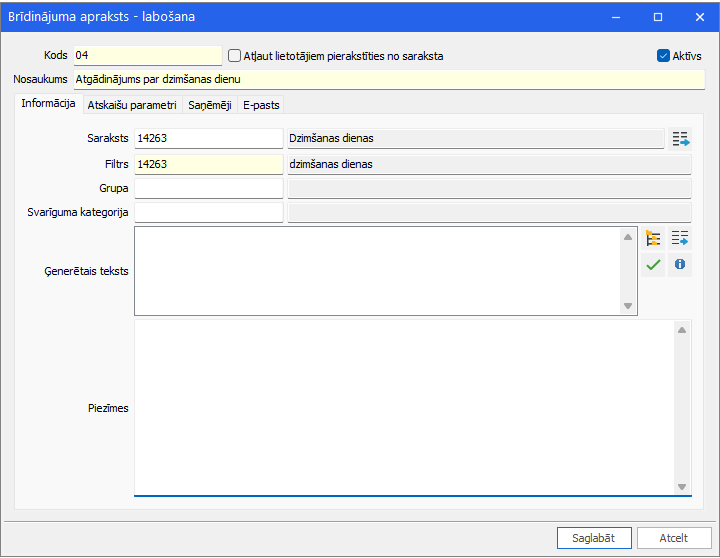Click inside Piezīmes text area

pos(404,408)
